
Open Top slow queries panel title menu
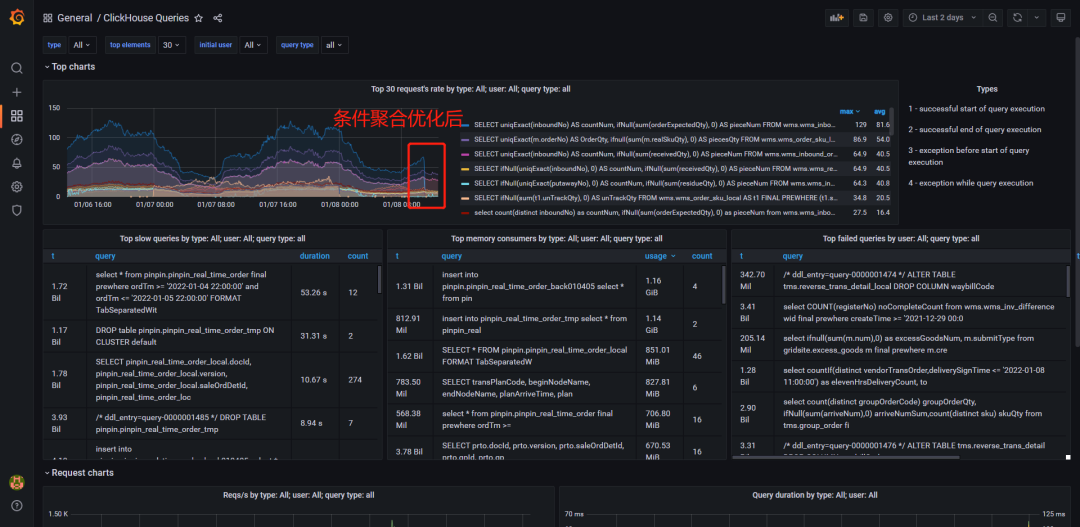pos(212,238)
